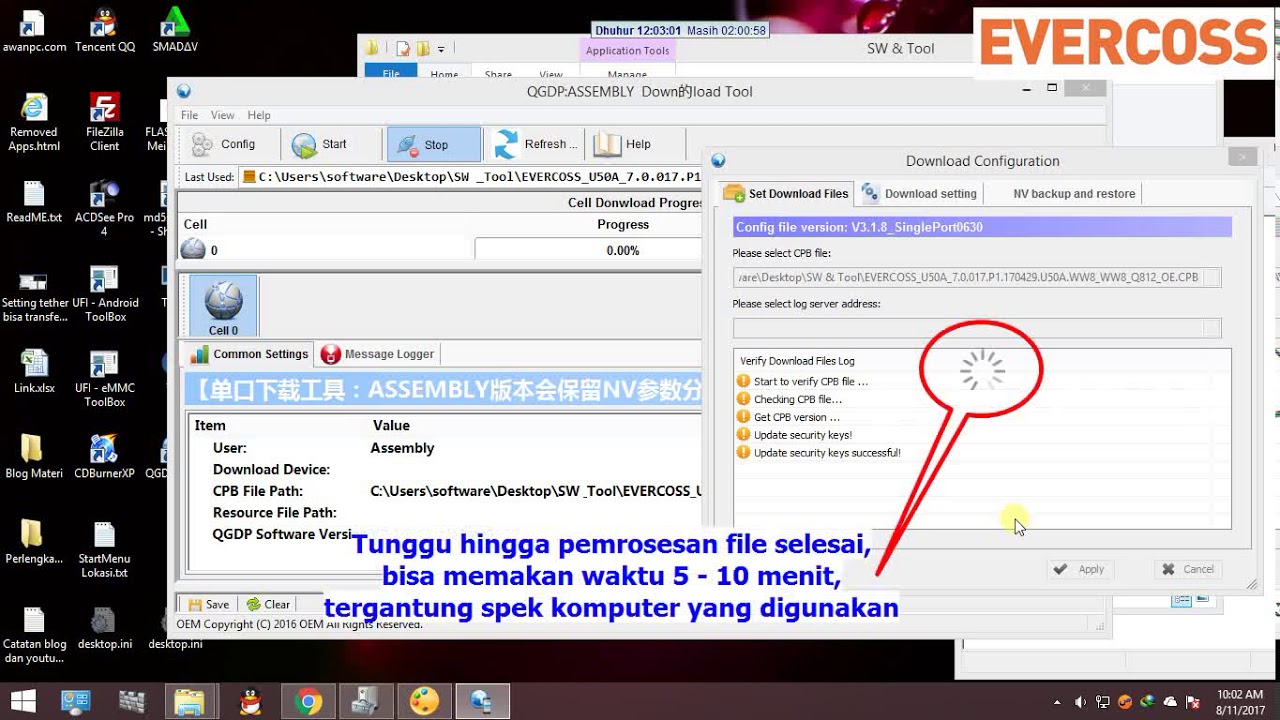Screen dimensions: 1280x720
Task: Click the Assembly user value
Action: pyautogui.click(x=402, y=448)
